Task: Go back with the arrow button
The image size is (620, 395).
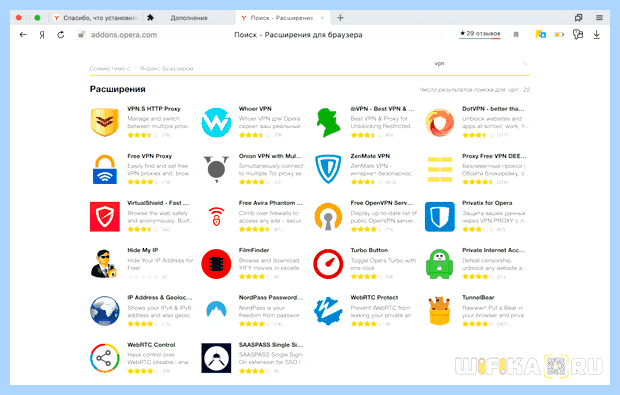Action: click(23, 35)
